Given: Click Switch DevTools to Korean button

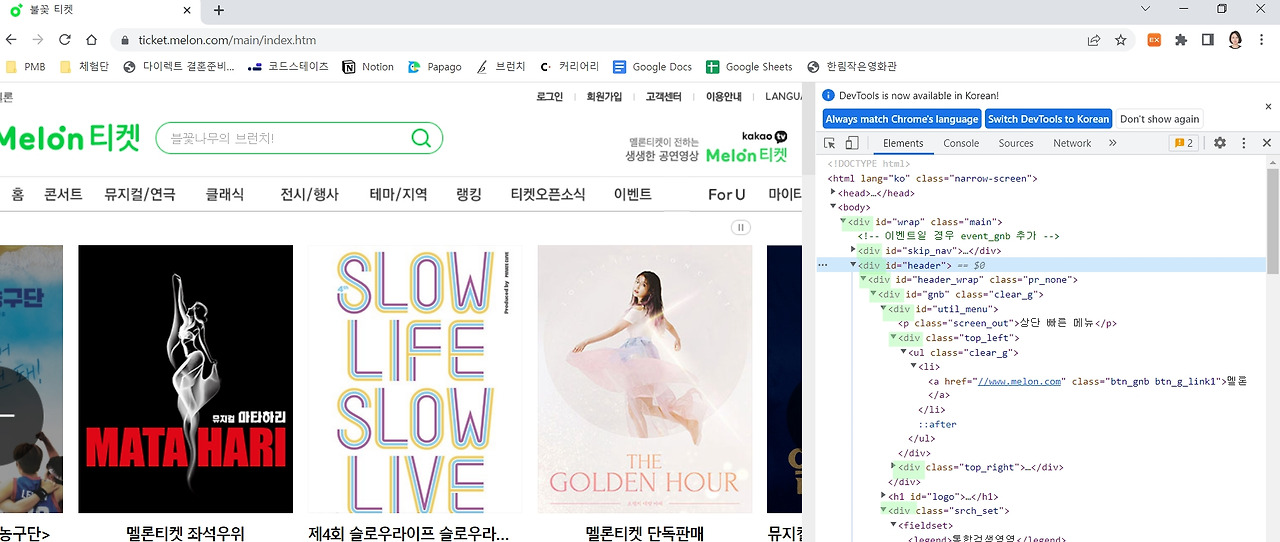Looking at the screenshot, I should (1048, 119).
